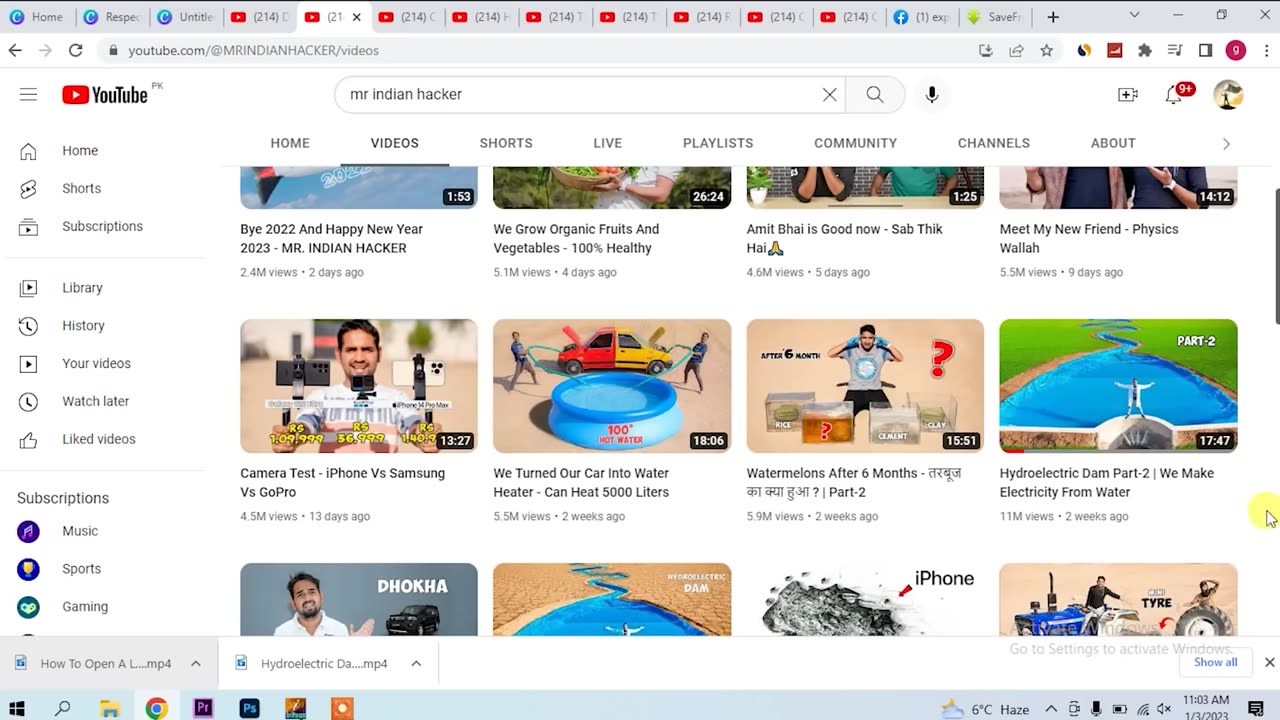Screen dimensions: 1280x720
Task: Open the PLAYLISTS channel tab
Action: tap(718, 143)
